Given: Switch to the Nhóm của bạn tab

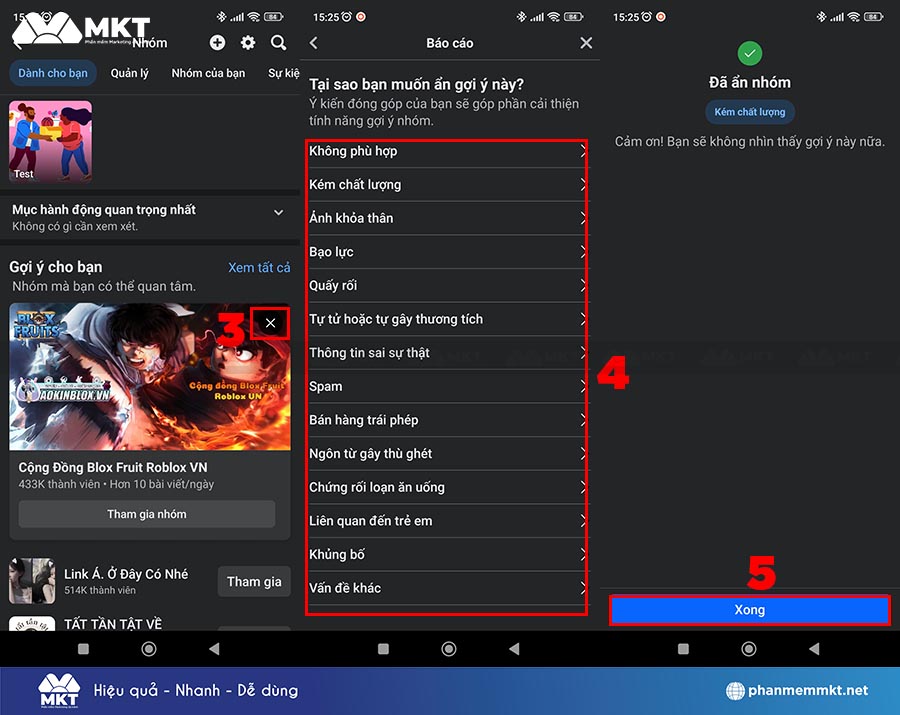Looking at the screenshot, I should point(208,73).
